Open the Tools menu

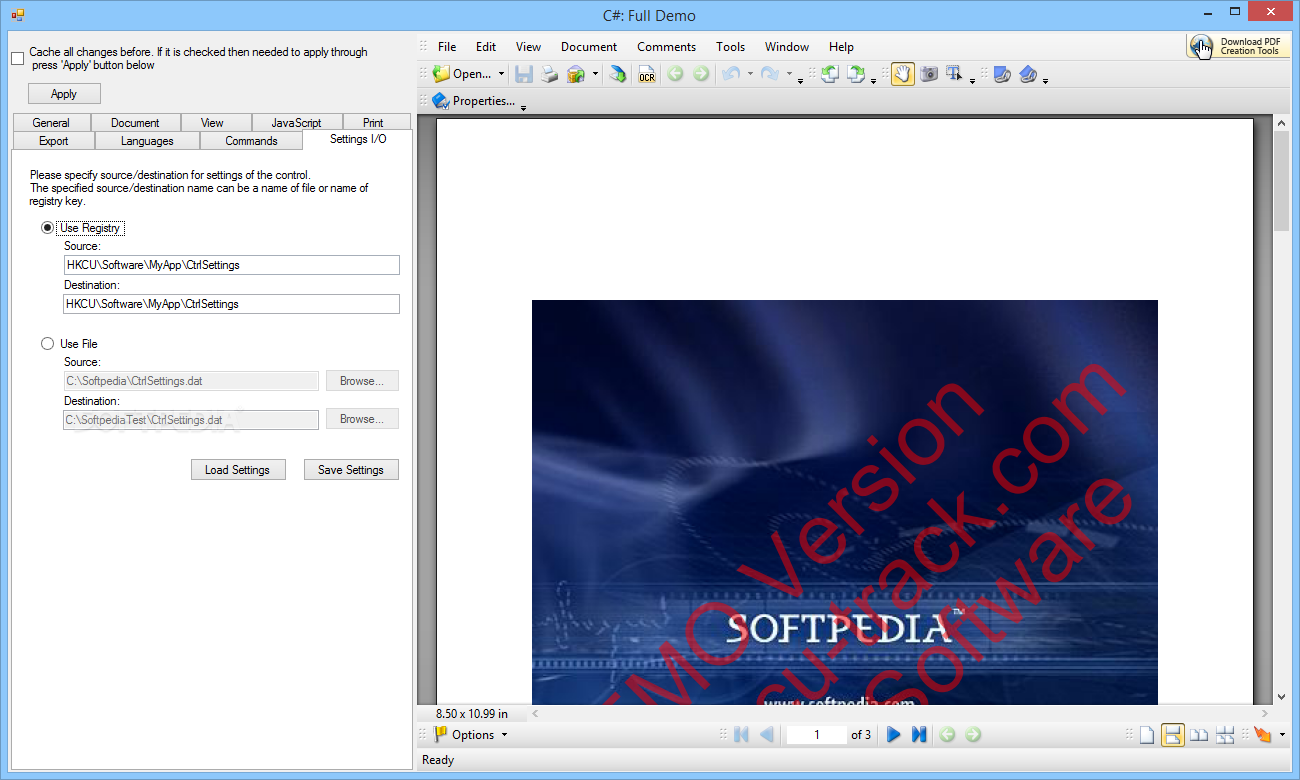coord(730,47)
